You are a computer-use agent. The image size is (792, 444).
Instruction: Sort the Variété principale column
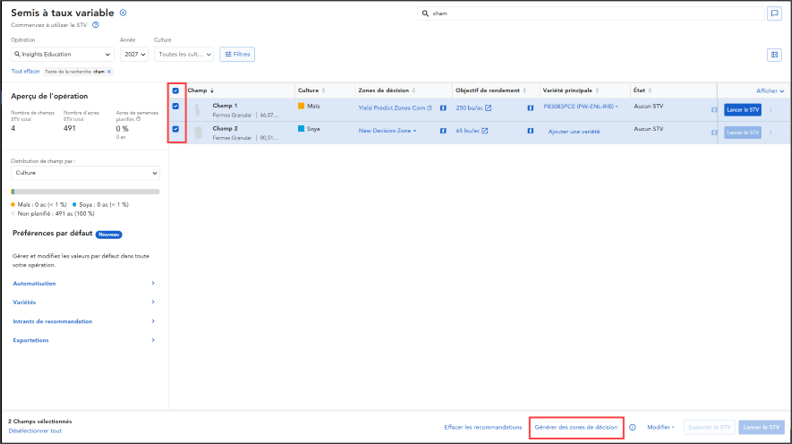[597, 90]
